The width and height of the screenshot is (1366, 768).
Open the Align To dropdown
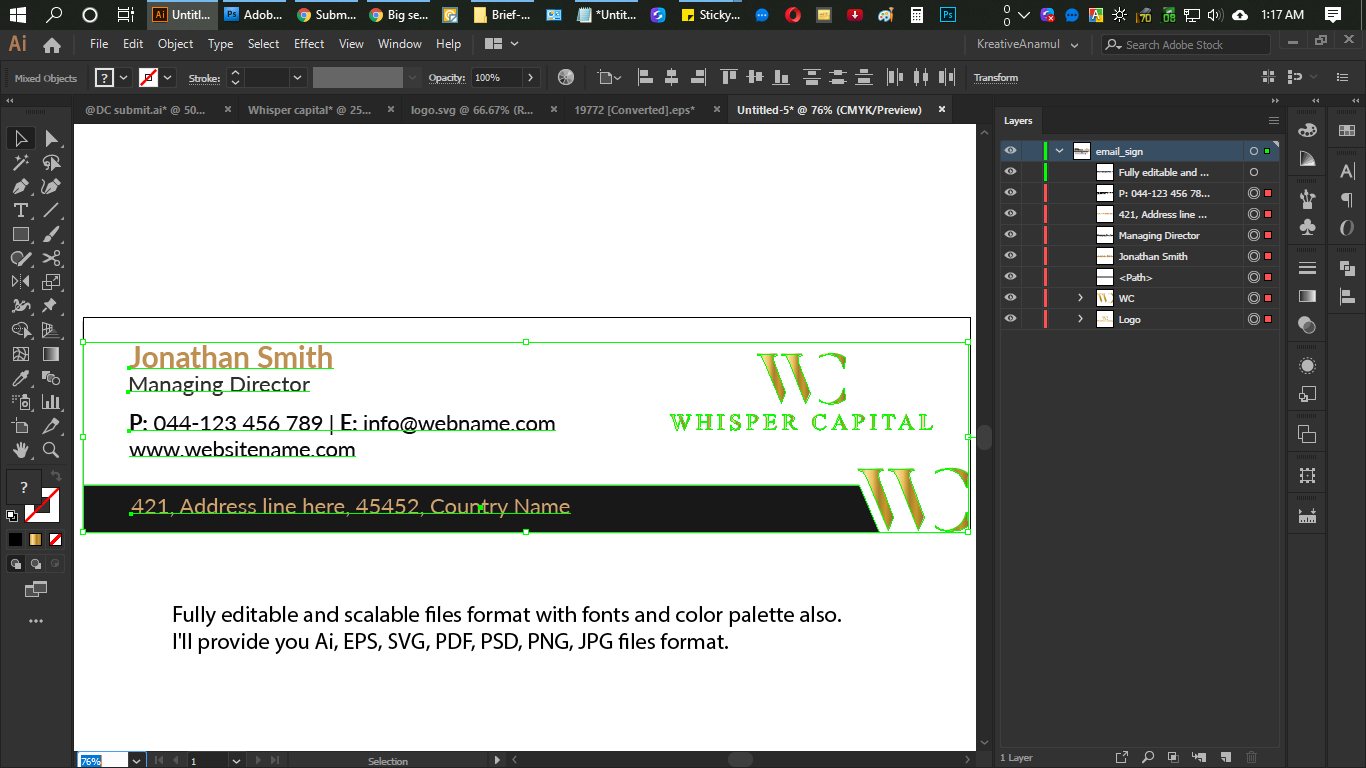point(607,77)
